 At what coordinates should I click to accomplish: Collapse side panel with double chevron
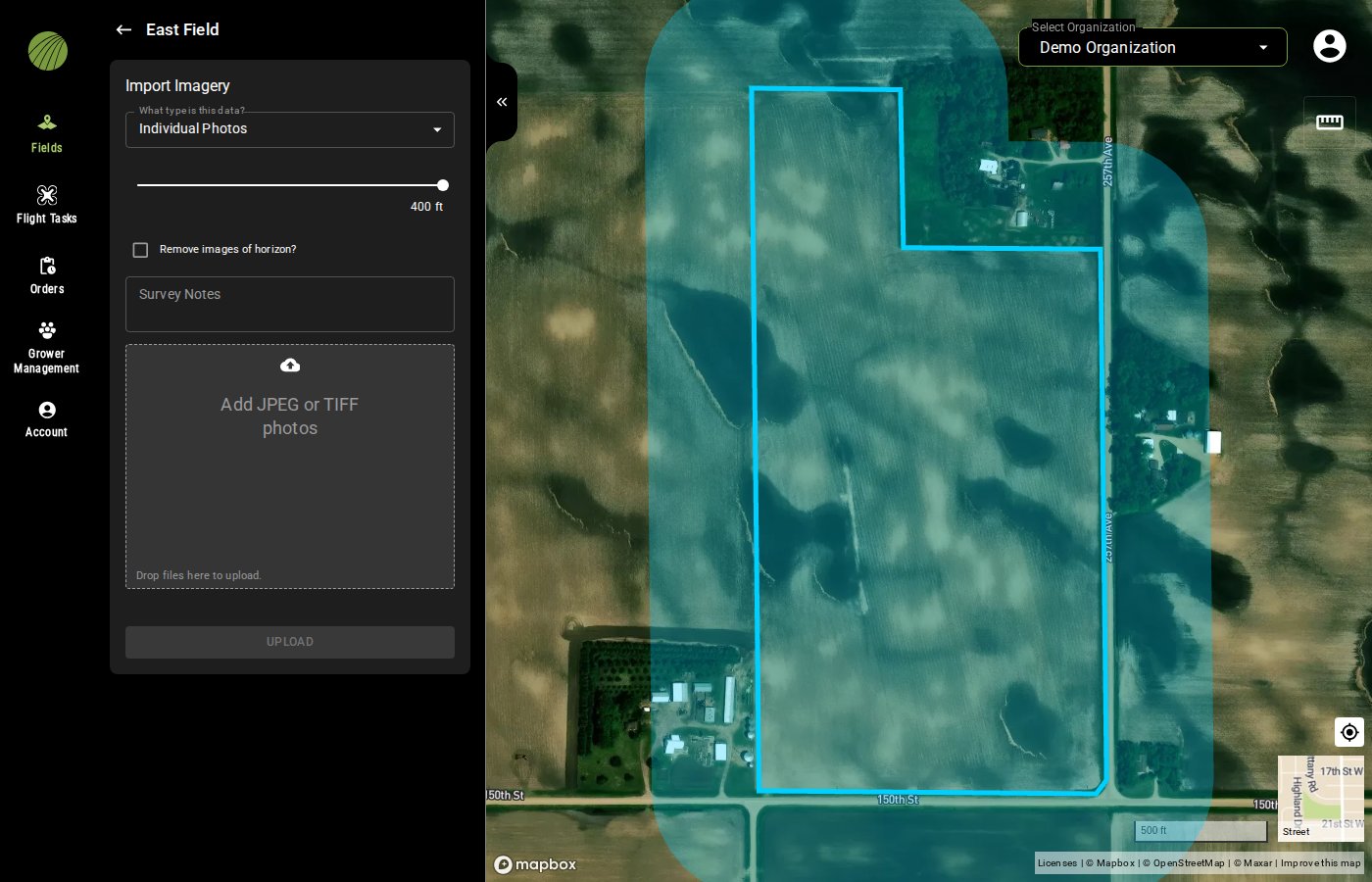[x=502, y=102]
